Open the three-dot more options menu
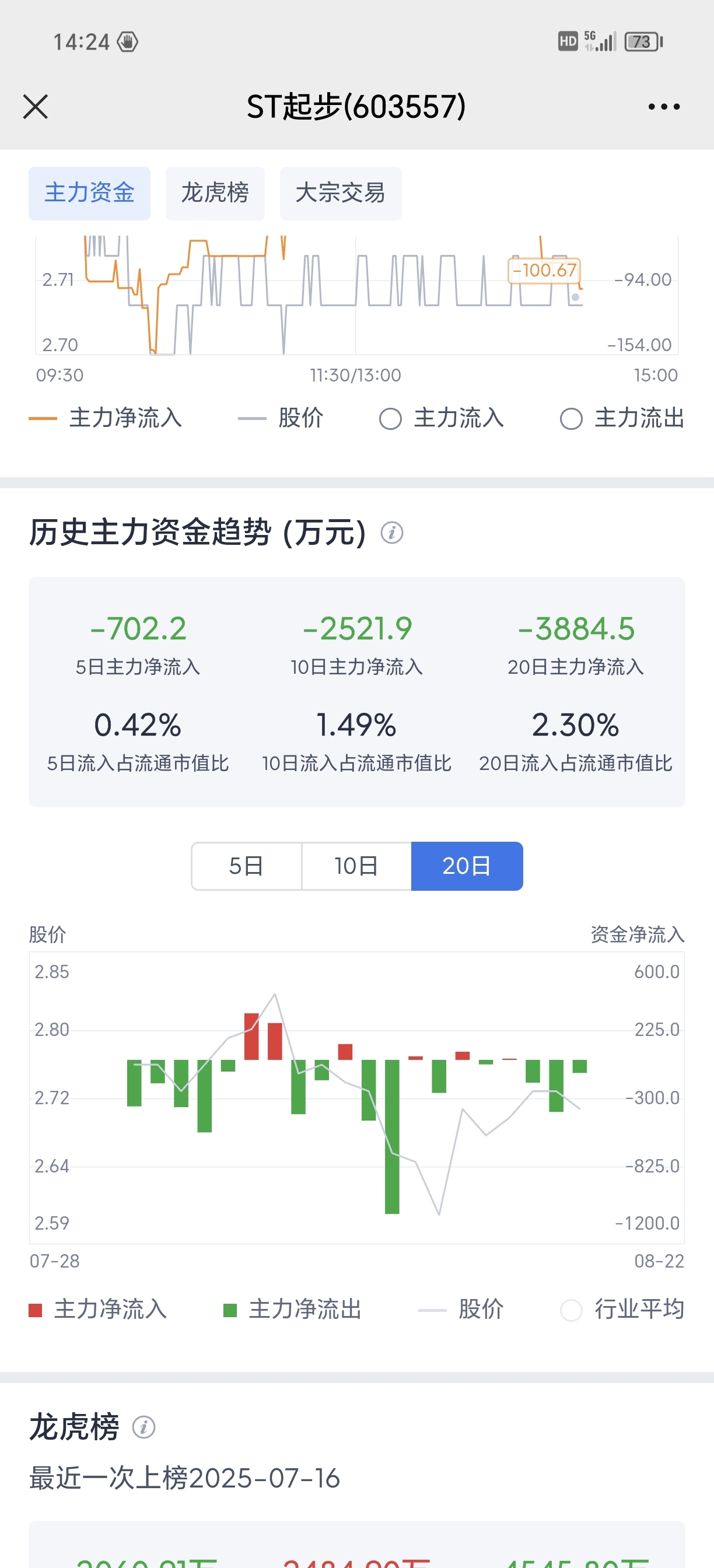The width and height of the screenshot is (714, 1568). 663,107
